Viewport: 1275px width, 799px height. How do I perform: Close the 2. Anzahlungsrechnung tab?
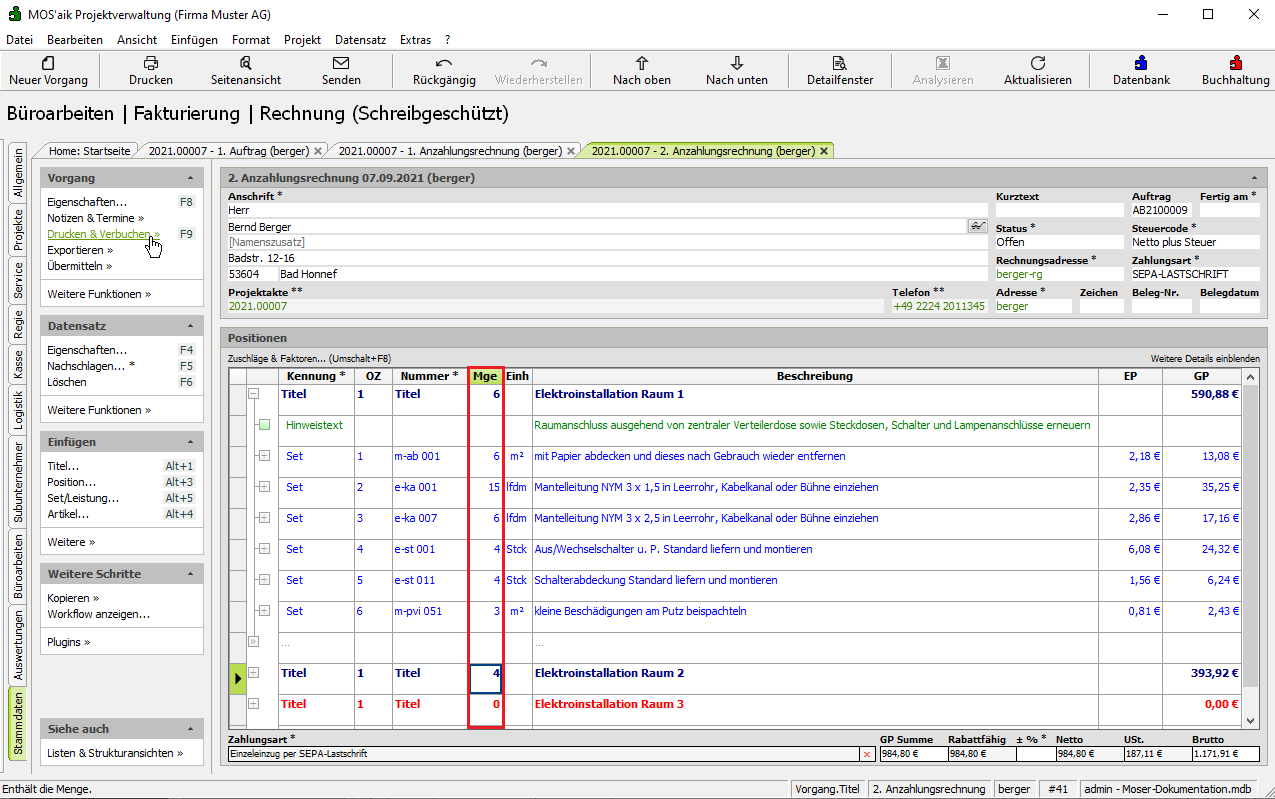[824, 151]
